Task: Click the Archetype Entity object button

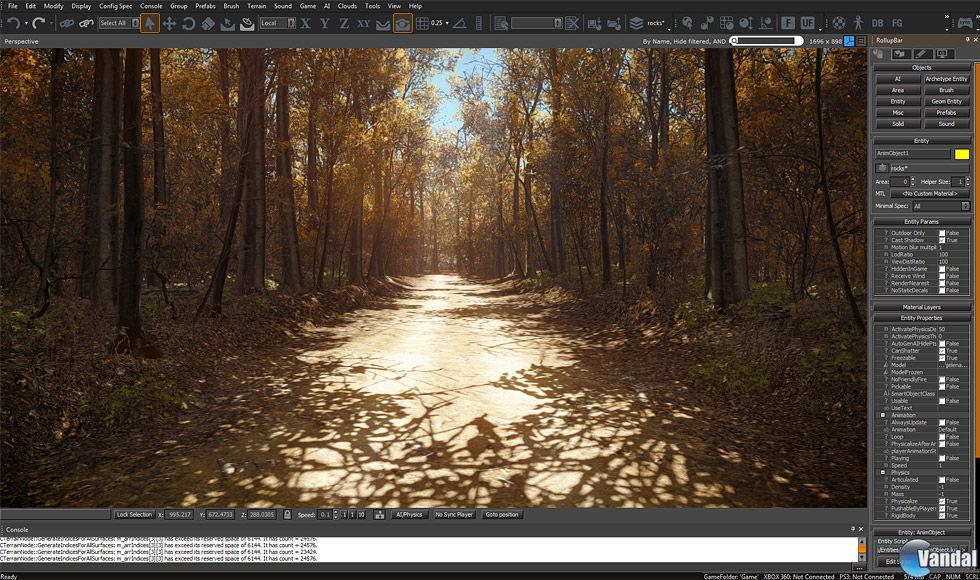Action: point(946,79)
